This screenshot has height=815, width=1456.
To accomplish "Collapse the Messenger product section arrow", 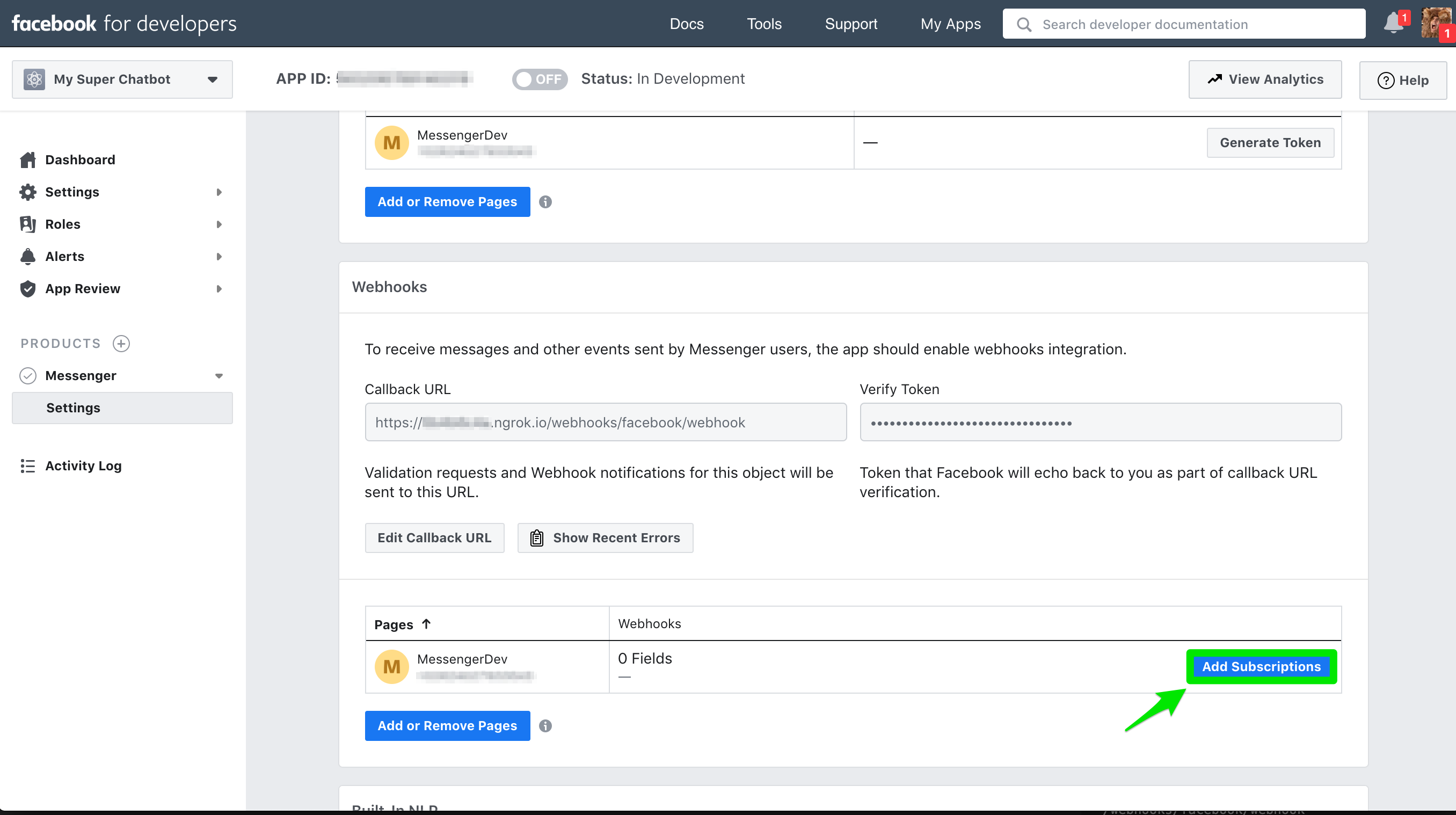I will pyautogui.click(x=219, y=376).
